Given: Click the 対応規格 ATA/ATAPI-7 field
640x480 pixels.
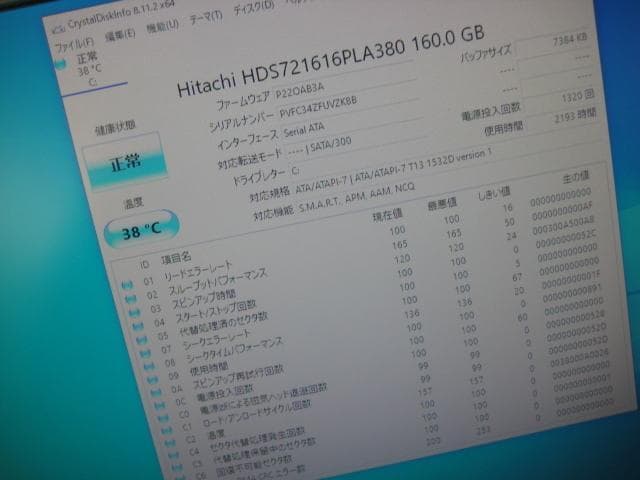Looking at the screenshot, I should 393,171.
